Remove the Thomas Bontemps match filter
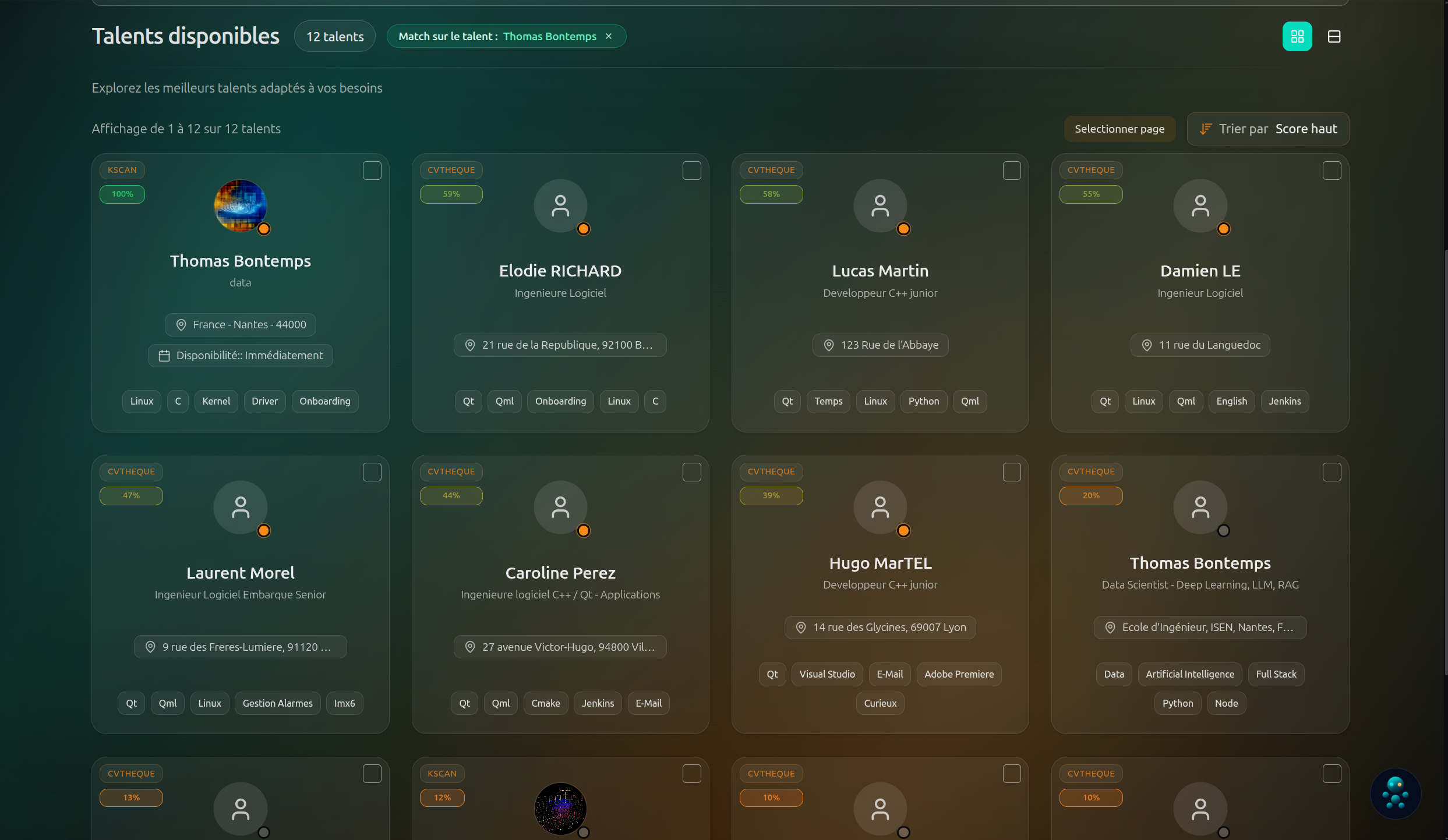This screenshot has height=840, width=1448. click(x=609, y=36)
